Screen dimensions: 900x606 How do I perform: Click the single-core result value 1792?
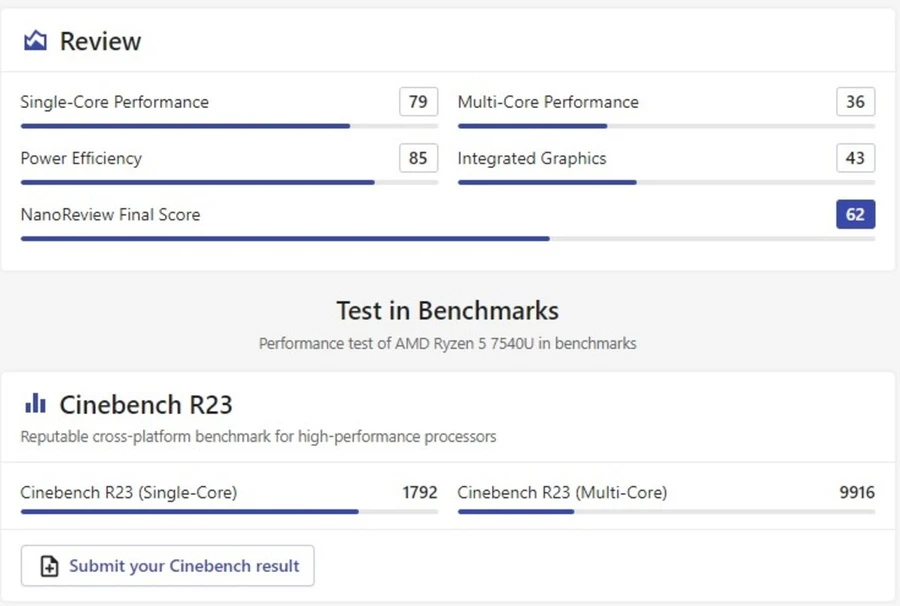pyautogui.click(x=420, y=492)
